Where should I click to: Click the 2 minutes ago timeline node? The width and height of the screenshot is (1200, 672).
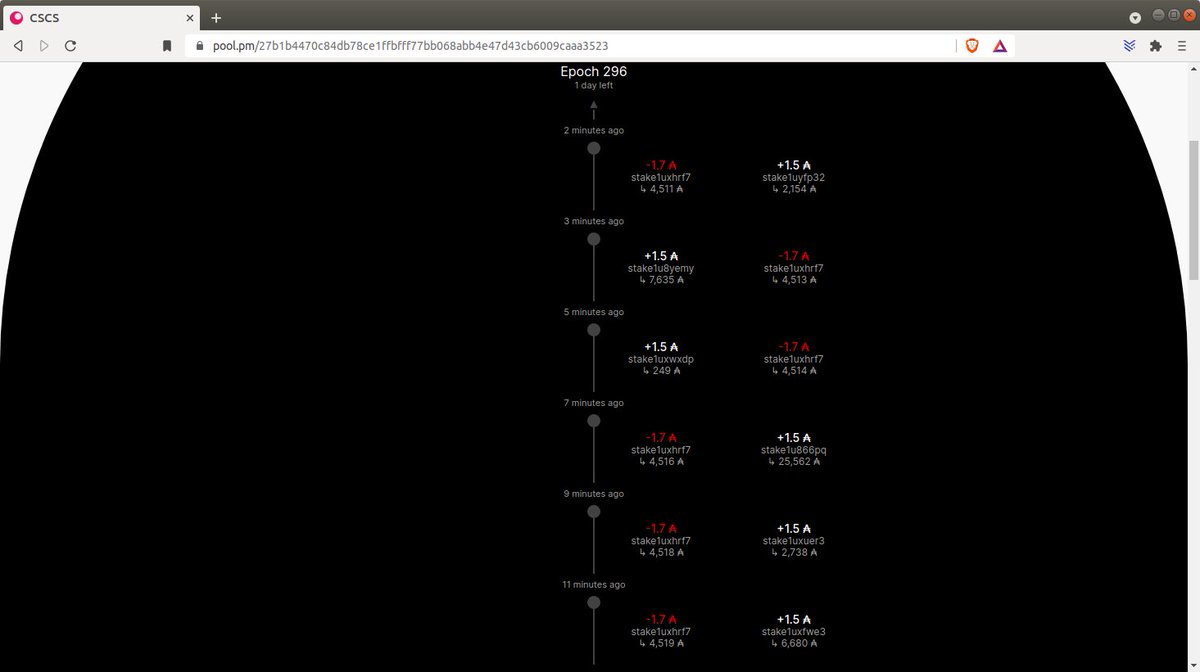594,148
